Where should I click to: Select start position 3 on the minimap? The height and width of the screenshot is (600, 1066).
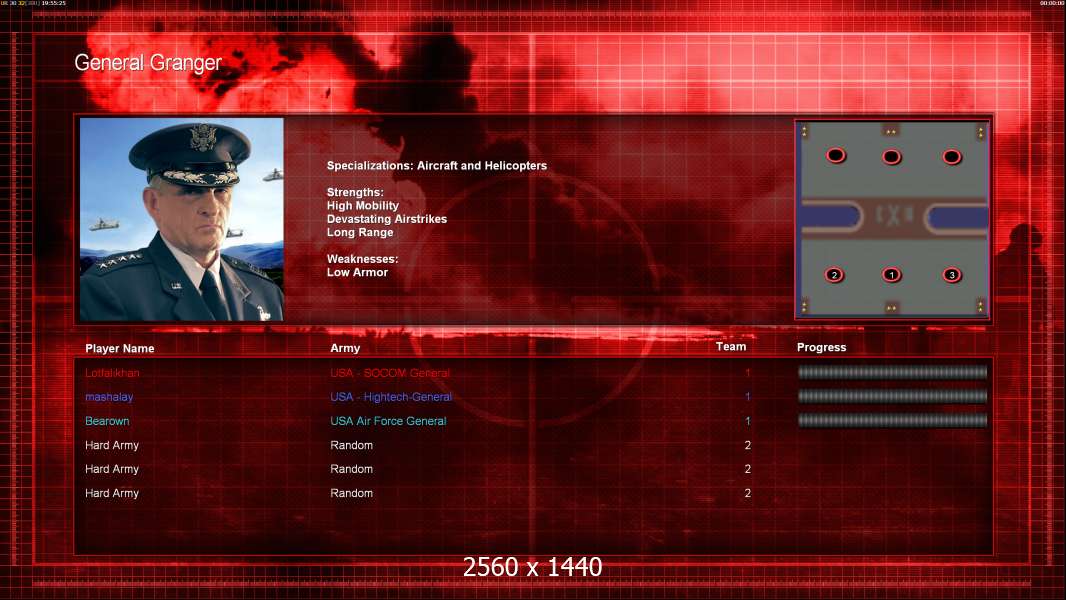[x=952, y=275]
